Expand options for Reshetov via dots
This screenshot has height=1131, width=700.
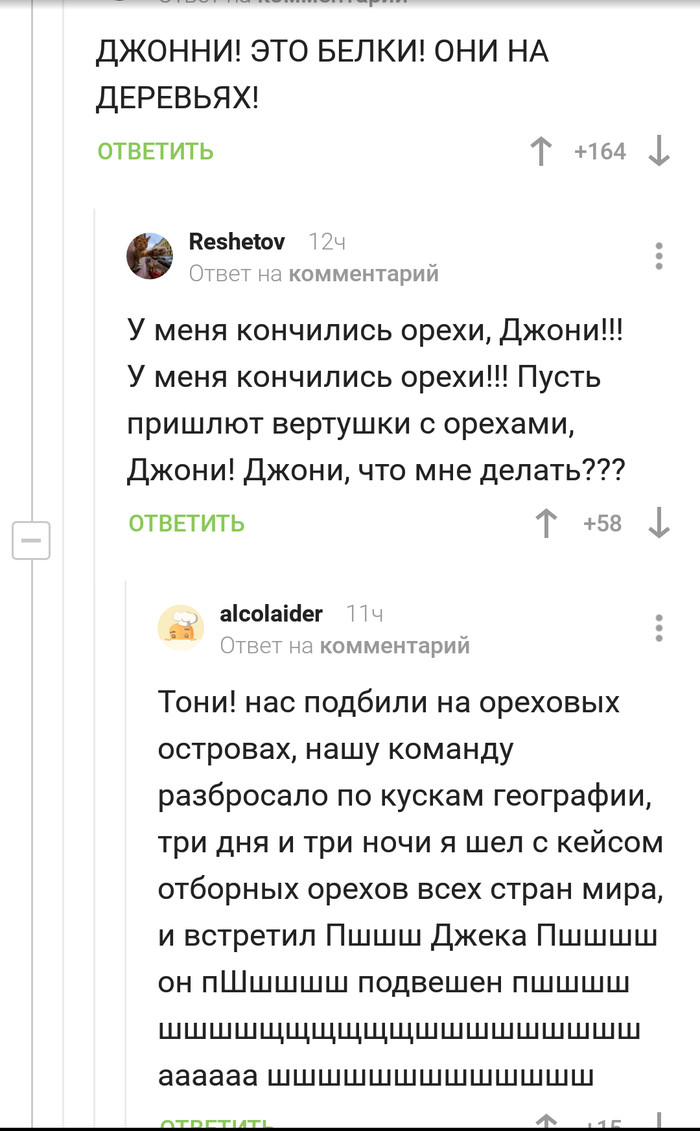(658, 256)
